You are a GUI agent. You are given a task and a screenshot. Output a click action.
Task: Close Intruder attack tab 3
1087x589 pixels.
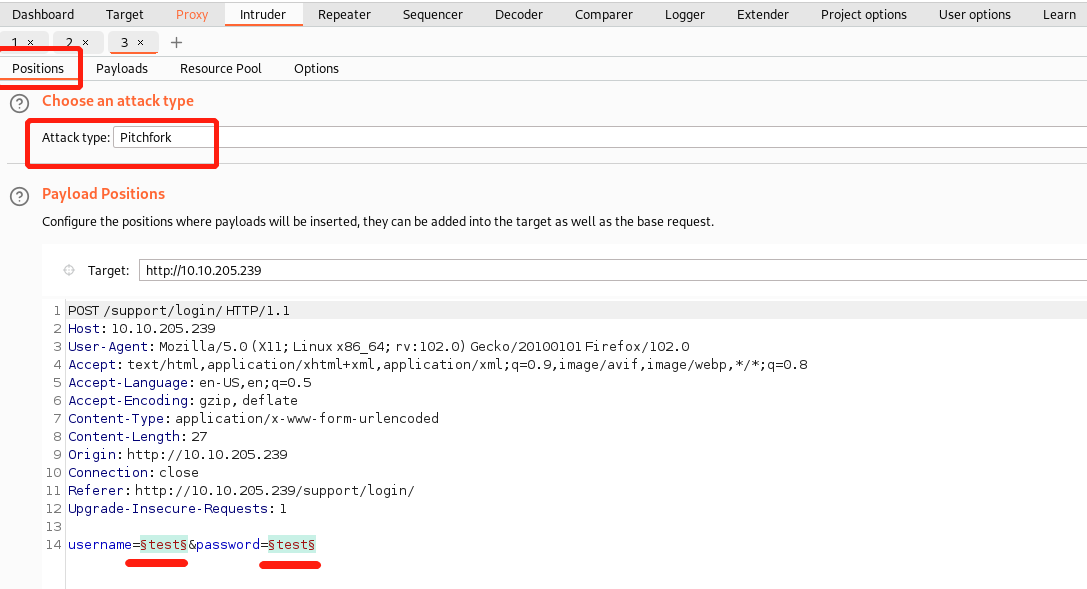[141, 43]
